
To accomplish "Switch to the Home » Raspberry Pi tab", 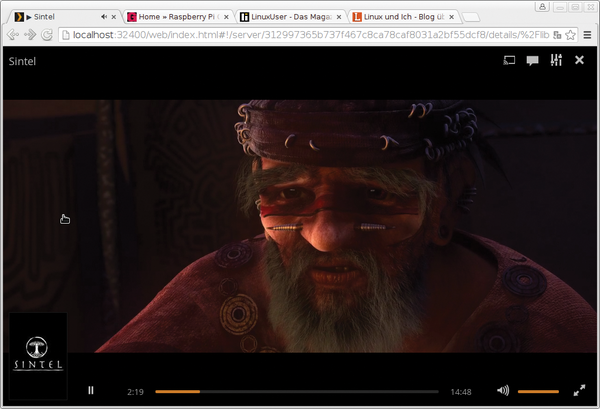I will click(x=178, y=17).
